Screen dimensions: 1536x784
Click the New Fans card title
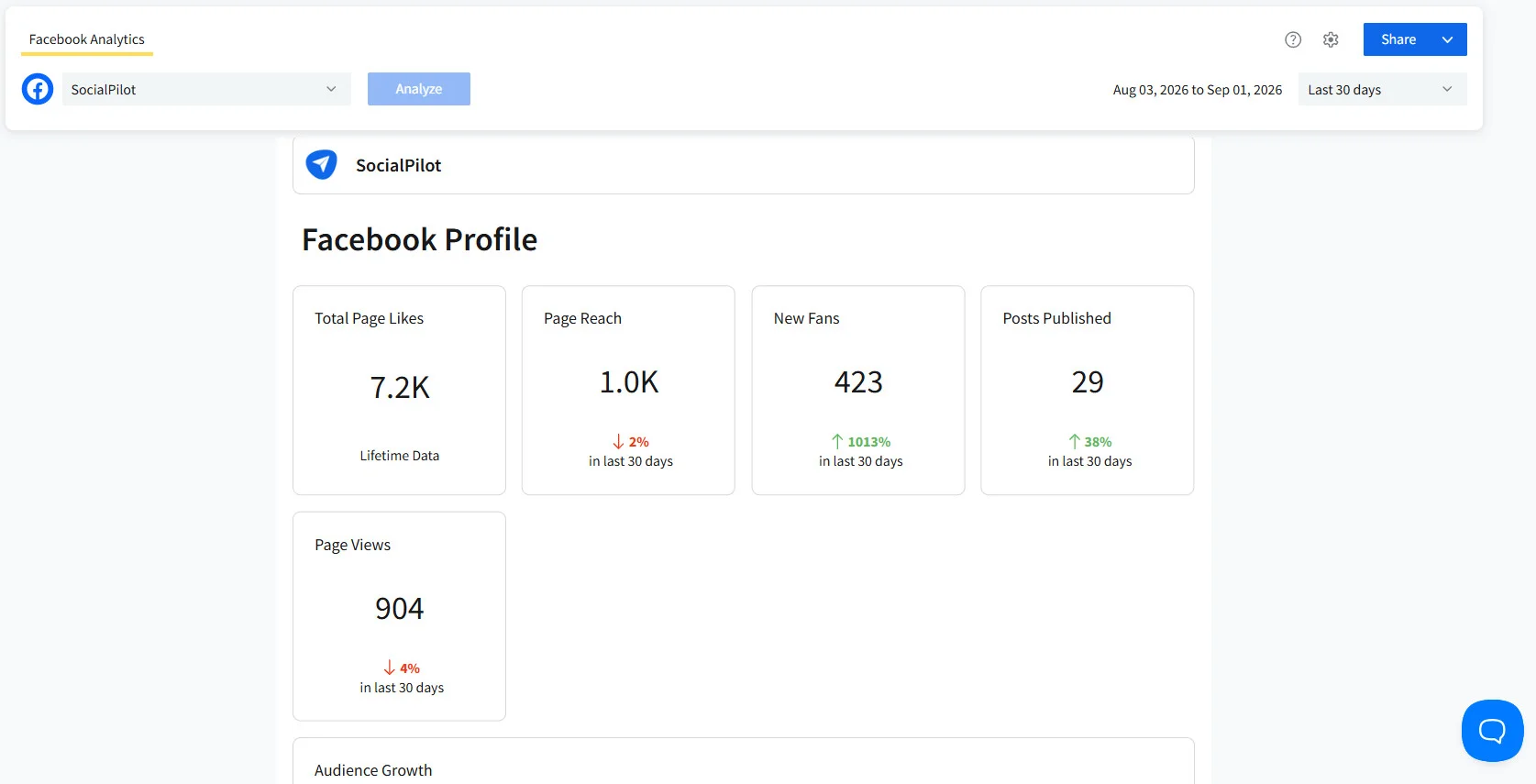[x=807, y=318]
